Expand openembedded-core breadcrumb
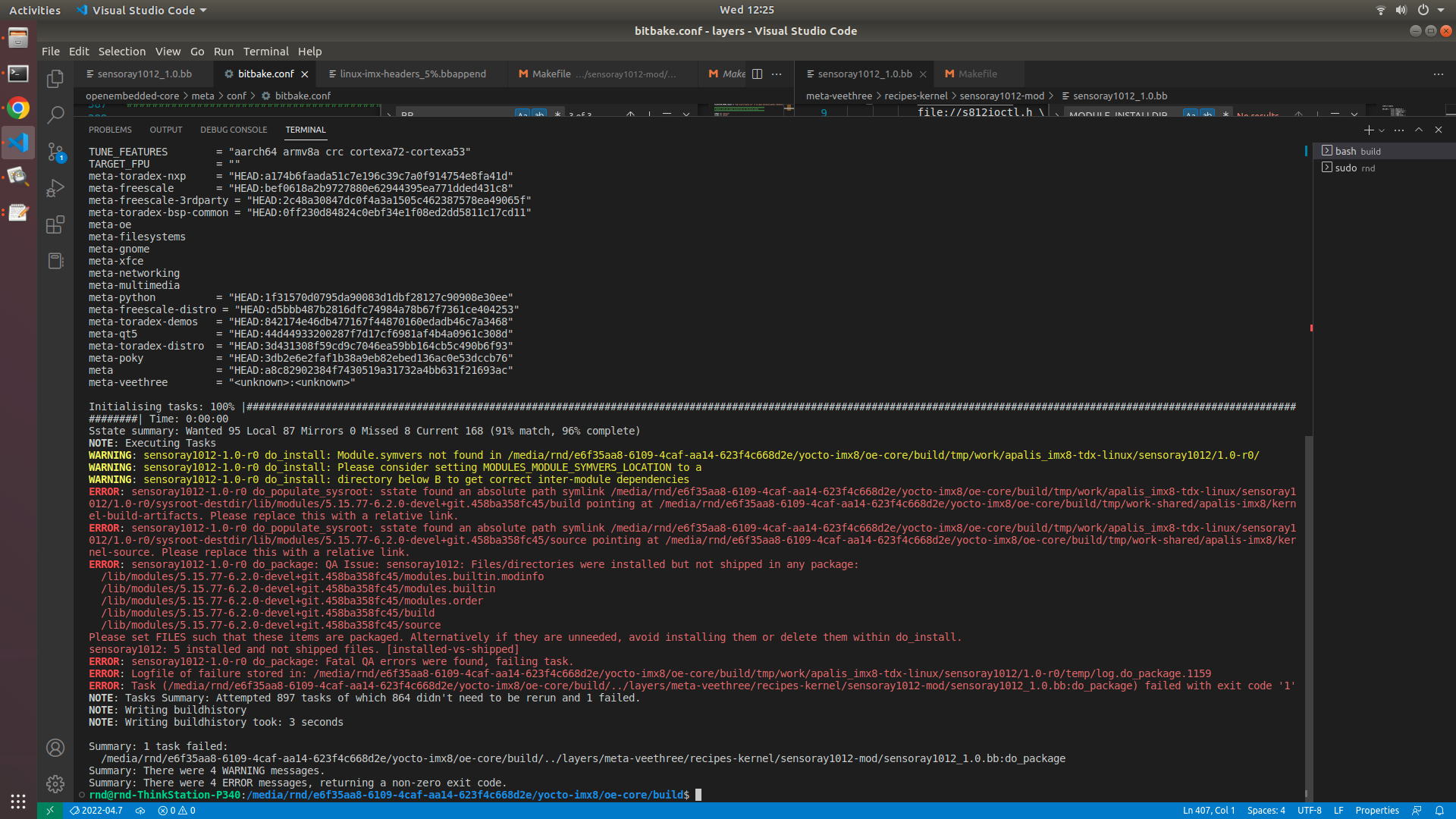Viewport: 1456px width, 819px height. point(132,96)
